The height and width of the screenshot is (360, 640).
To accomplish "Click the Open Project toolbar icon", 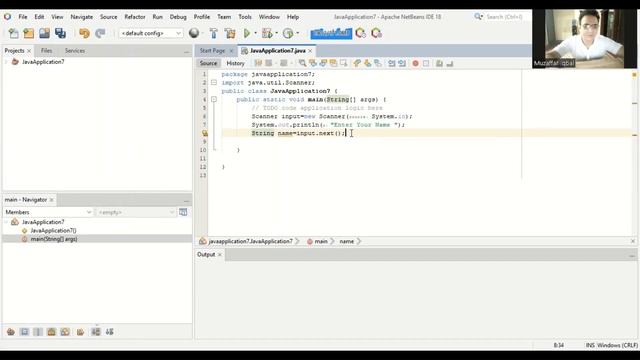I will pyautogui.click(x=44, y=33).
